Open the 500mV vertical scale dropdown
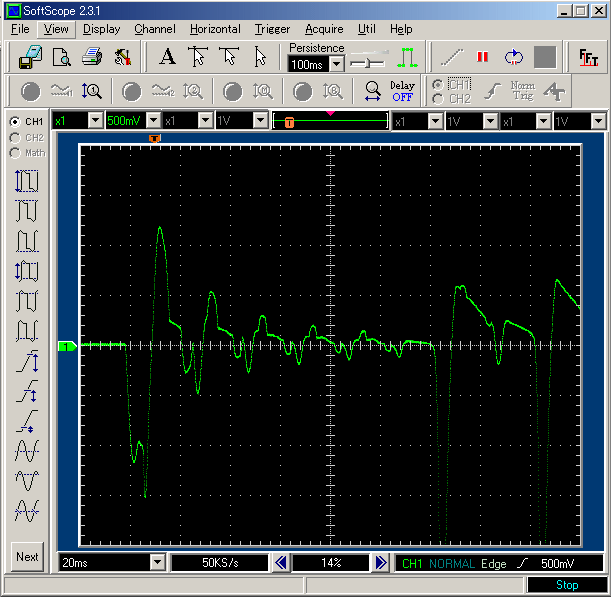The width and height of the screenshot is (611, 597). pyautogui.click(x=152, y=121)
